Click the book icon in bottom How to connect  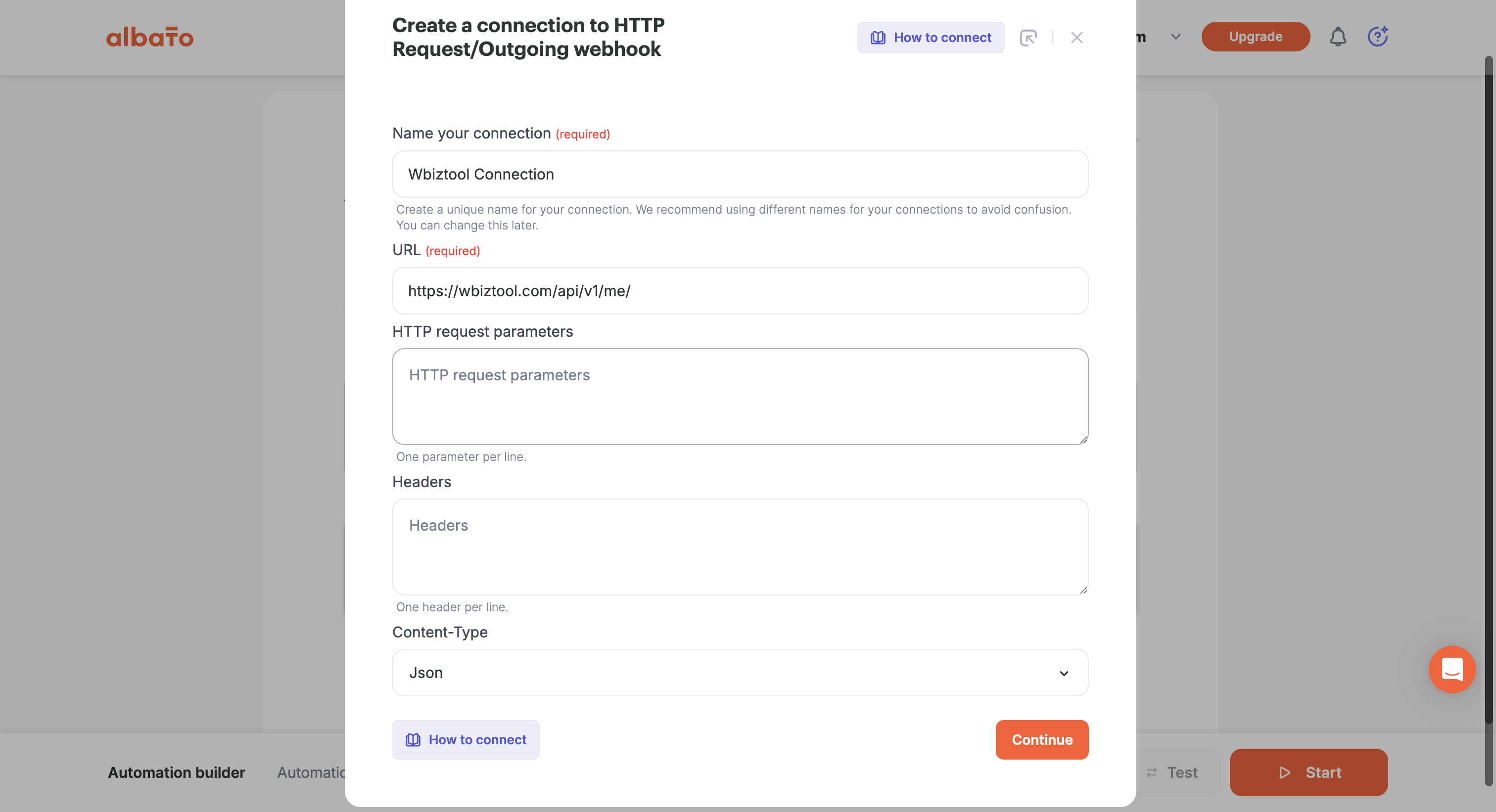tap(413, 739)
